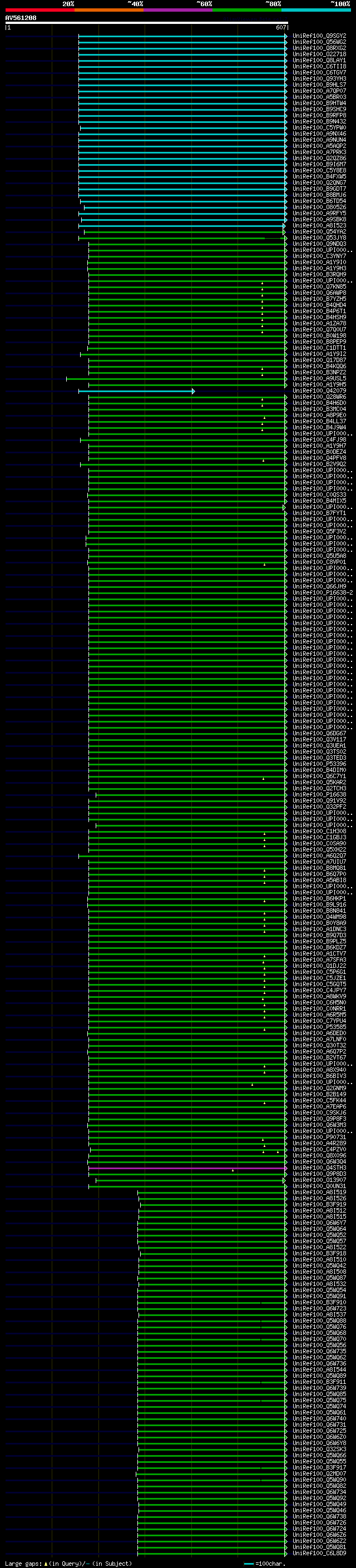The height and width of the screenshot is (1568, 356).
Task: Click the cyan ~100% identity legend swatch
Action: pyautogui.click(x=317, y=10)
